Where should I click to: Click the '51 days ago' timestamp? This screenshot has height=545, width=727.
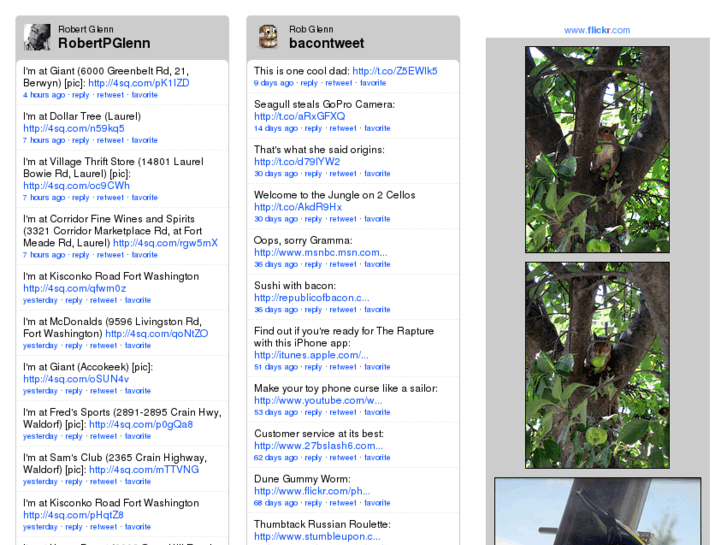pos(276,367)
